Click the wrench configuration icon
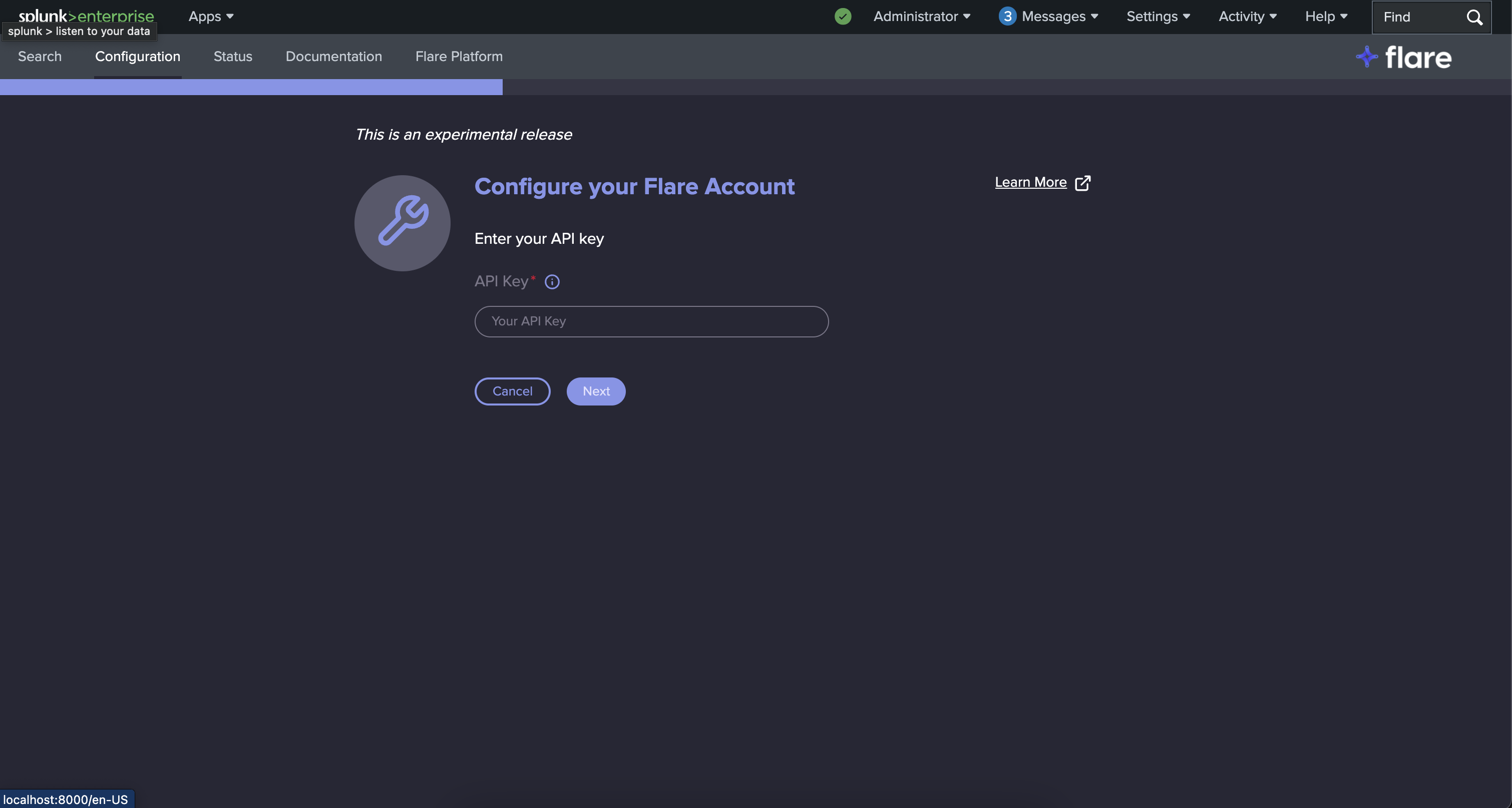The width and height of the screenshot is (1512, 808). click(x=403, y=223)
